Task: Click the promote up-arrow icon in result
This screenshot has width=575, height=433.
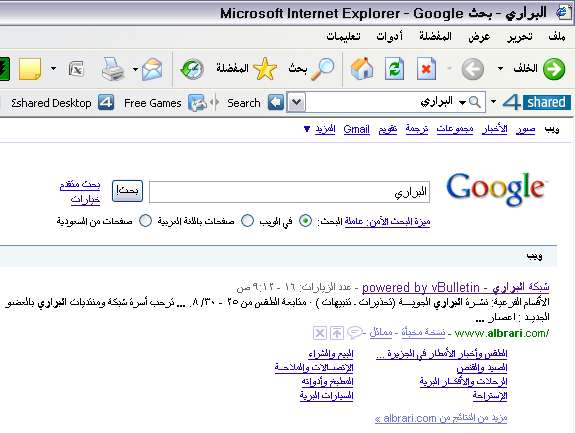Action: point(337,333)
